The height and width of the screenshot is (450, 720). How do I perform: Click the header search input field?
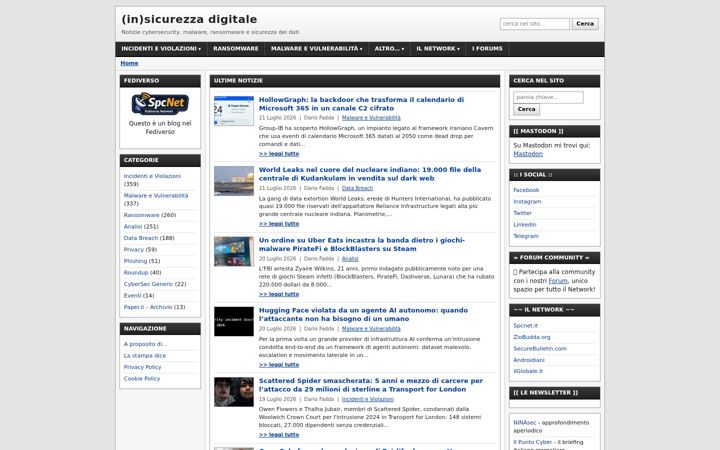[534, 24]
